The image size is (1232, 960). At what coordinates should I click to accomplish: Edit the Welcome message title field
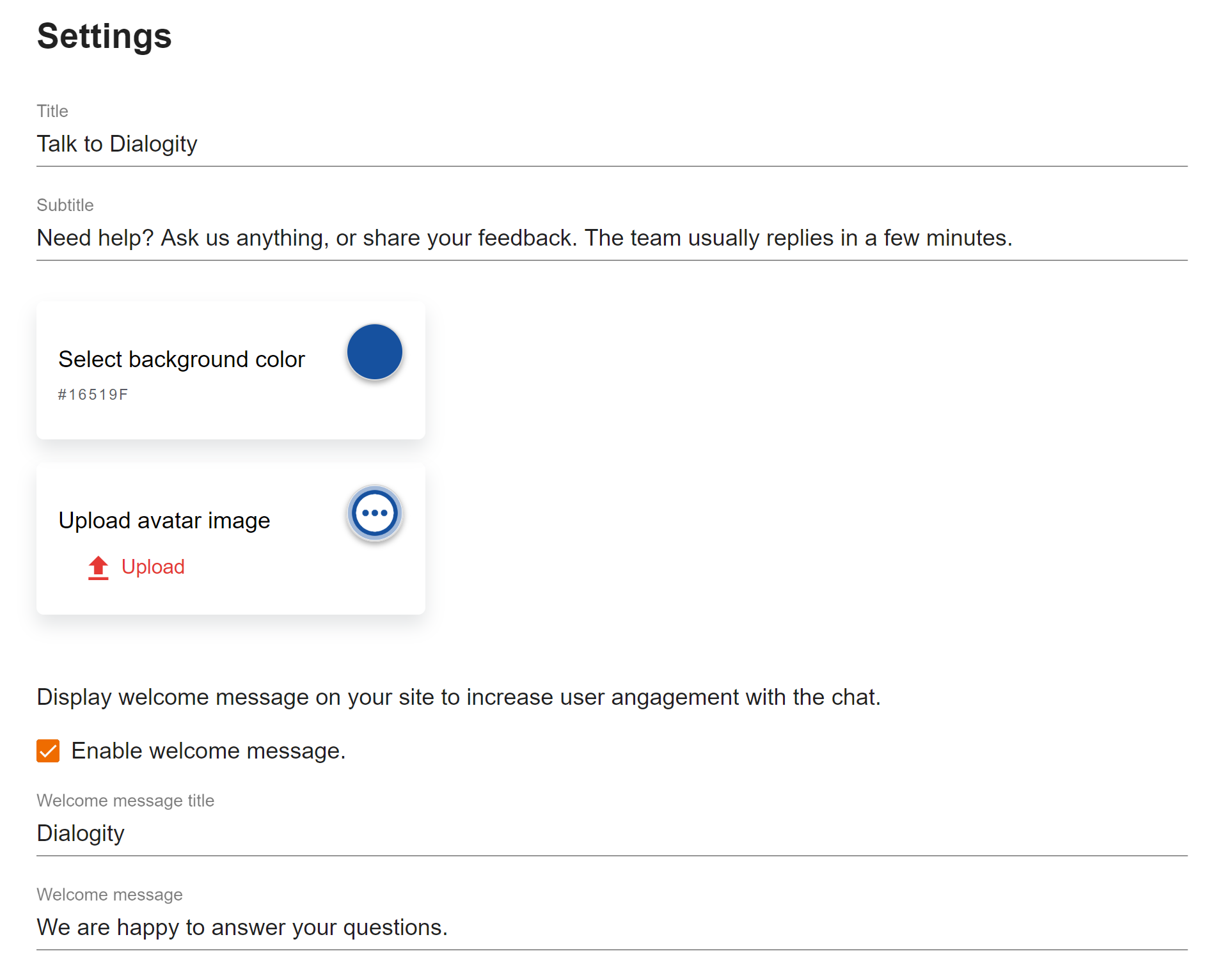[612, 833]
